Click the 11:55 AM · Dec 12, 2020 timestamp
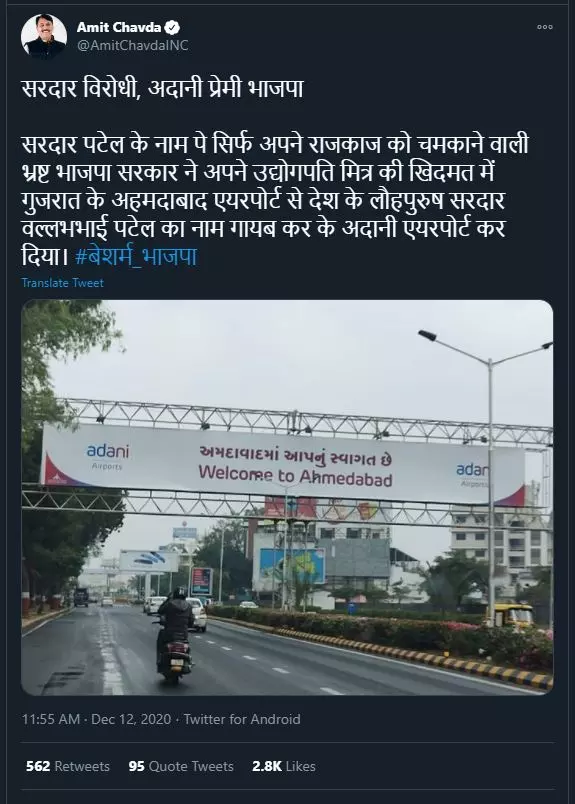The height and width of the screenshot is (804, 575). pyautogui.click(x=96, y=719)
